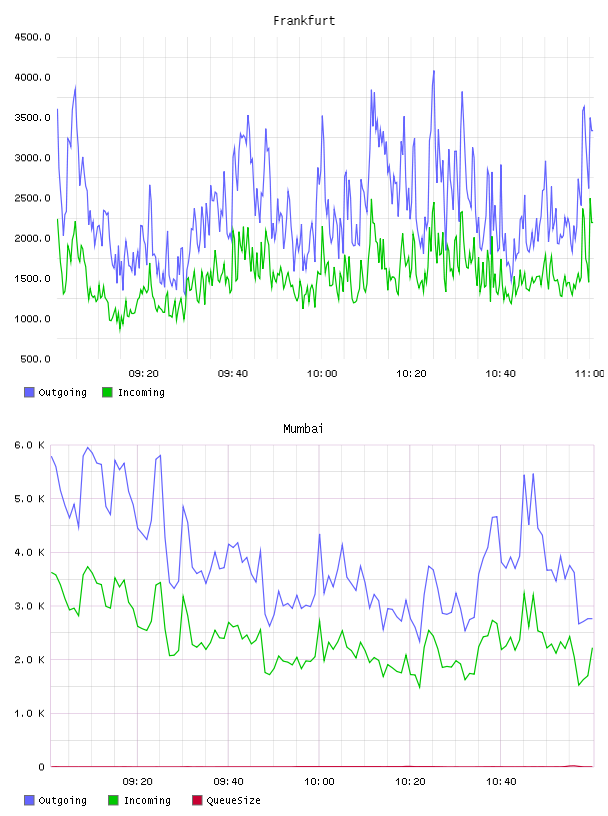Click the 2.0 K y-axis label on Mumbai
Screen dimensions: 608x816
point(29,660)
